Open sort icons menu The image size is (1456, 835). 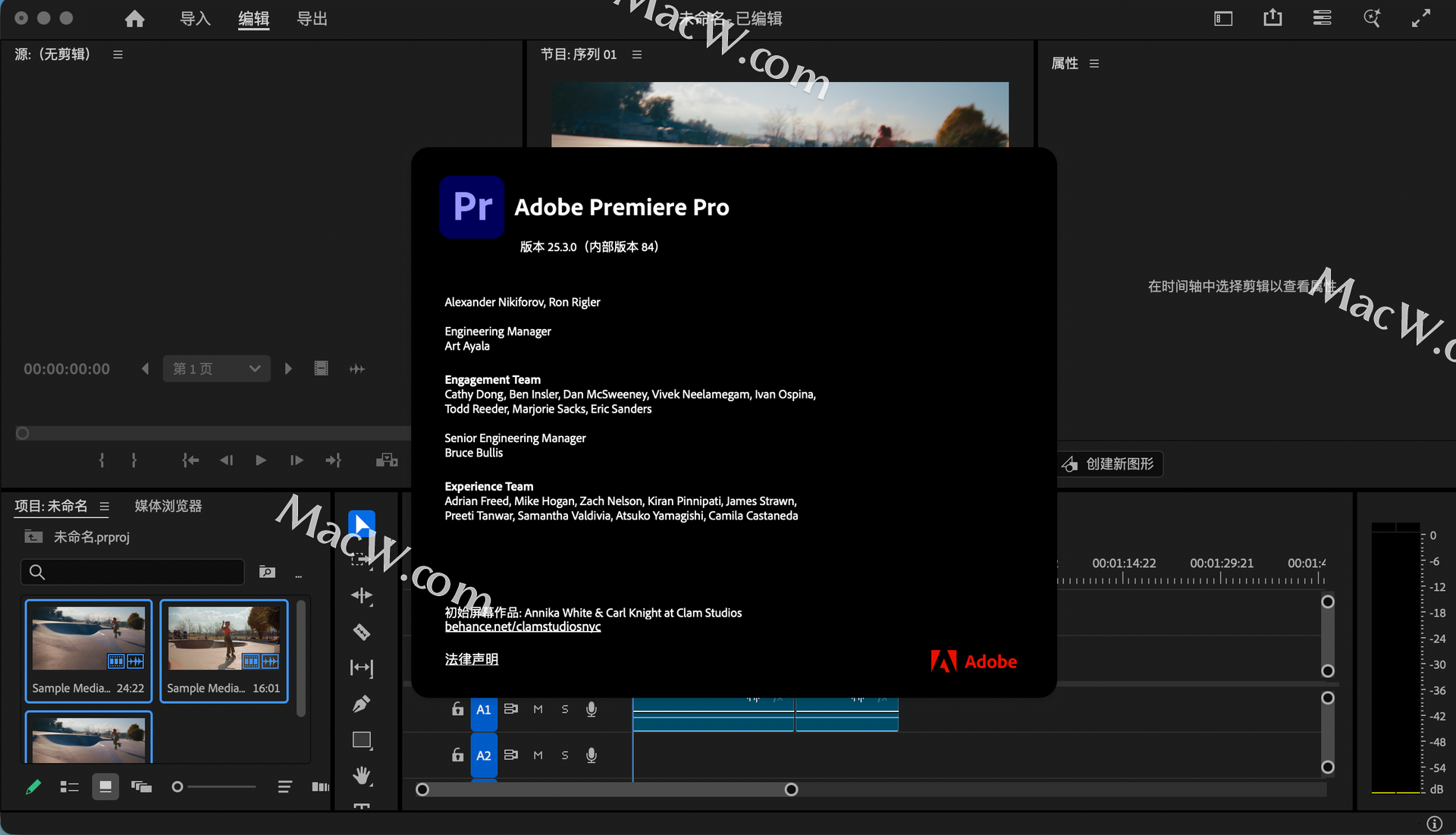pos(284,787)
